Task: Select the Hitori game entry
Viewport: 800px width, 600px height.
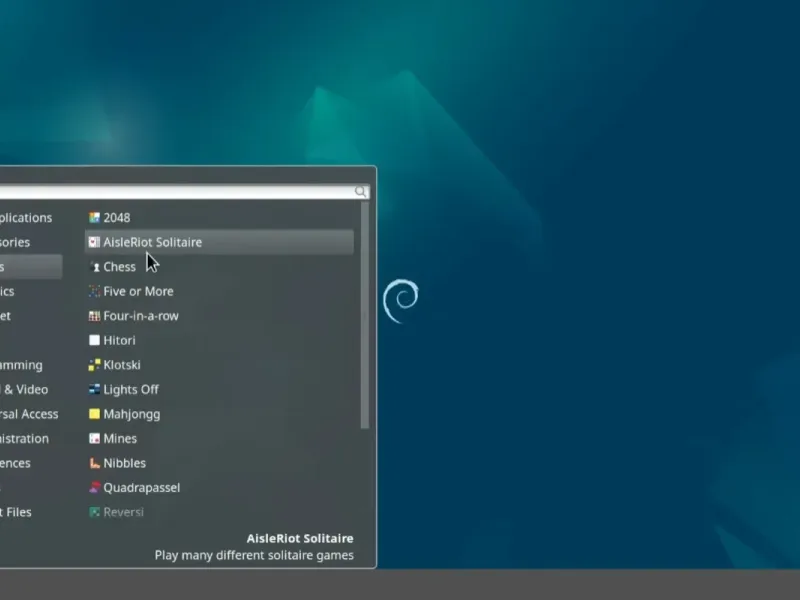Action: coord(219,340)
